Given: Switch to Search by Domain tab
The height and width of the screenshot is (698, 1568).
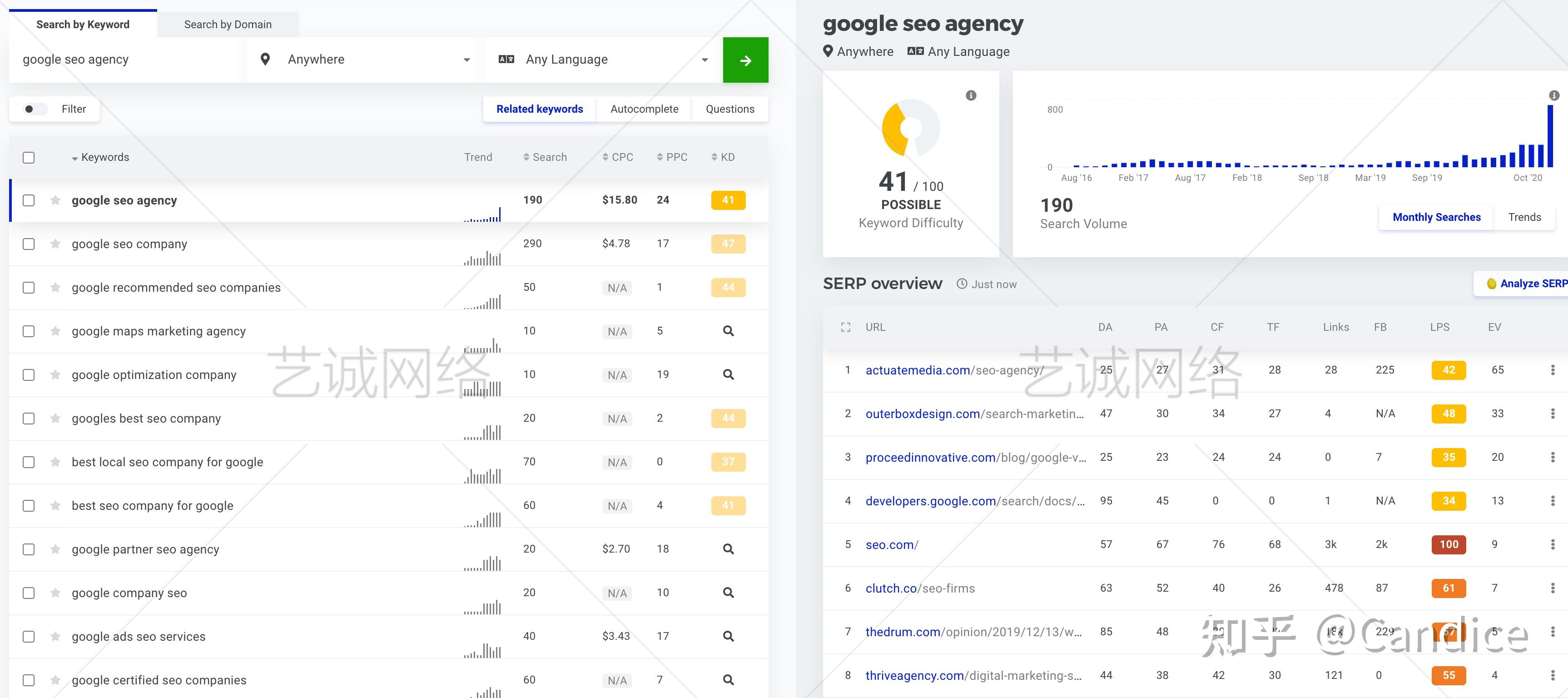Looking at the screenshot, I should 228,25.
